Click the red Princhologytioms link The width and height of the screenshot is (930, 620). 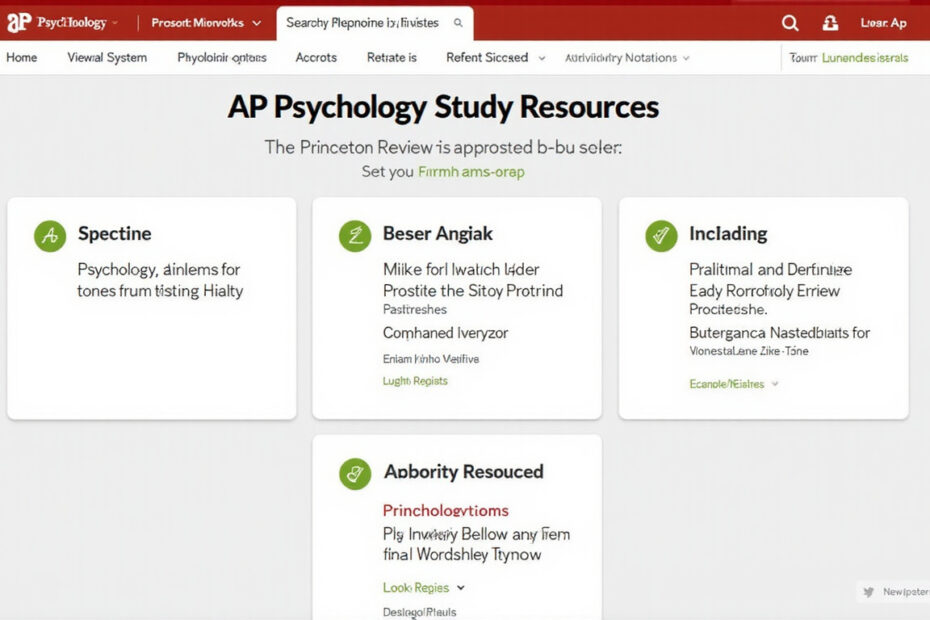pyautogui.click(x=445, y=510)
